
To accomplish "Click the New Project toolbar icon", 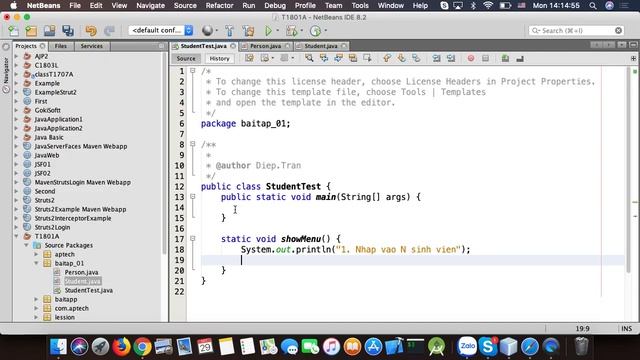I will point(31,31).
